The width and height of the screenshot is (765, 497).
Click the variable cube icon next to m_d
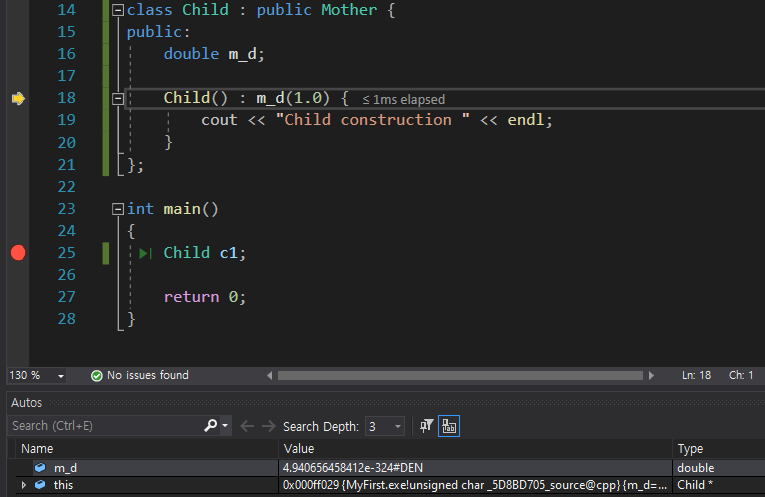[40, 468]
